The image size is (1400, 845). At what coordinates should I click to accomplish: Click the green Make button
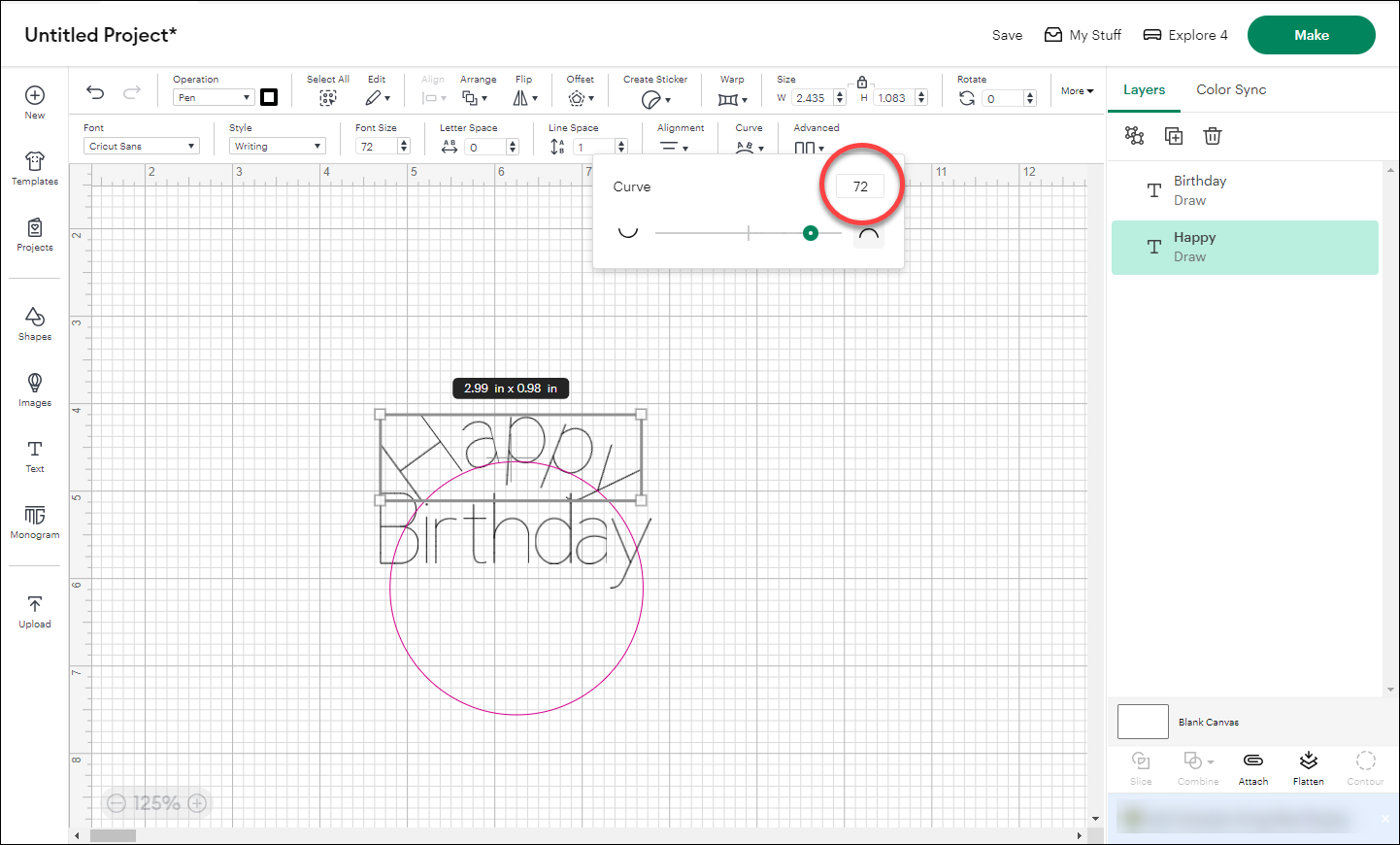1311,34
